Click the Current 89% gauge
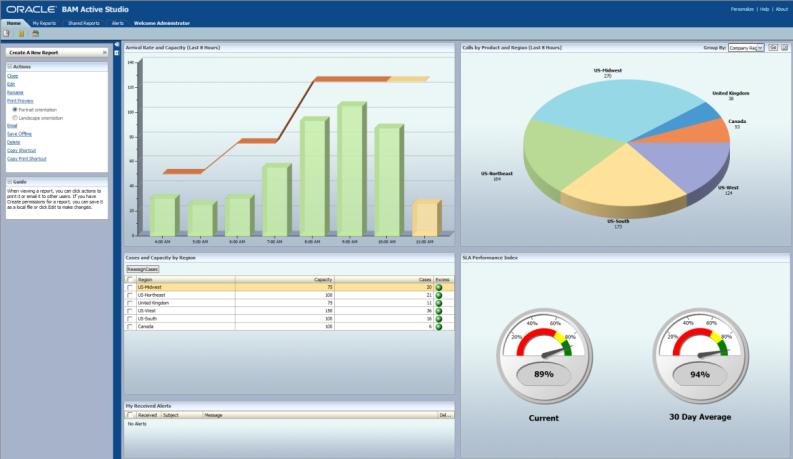The width and height of the screenshot is (793, 459). [x=544, y=356]
